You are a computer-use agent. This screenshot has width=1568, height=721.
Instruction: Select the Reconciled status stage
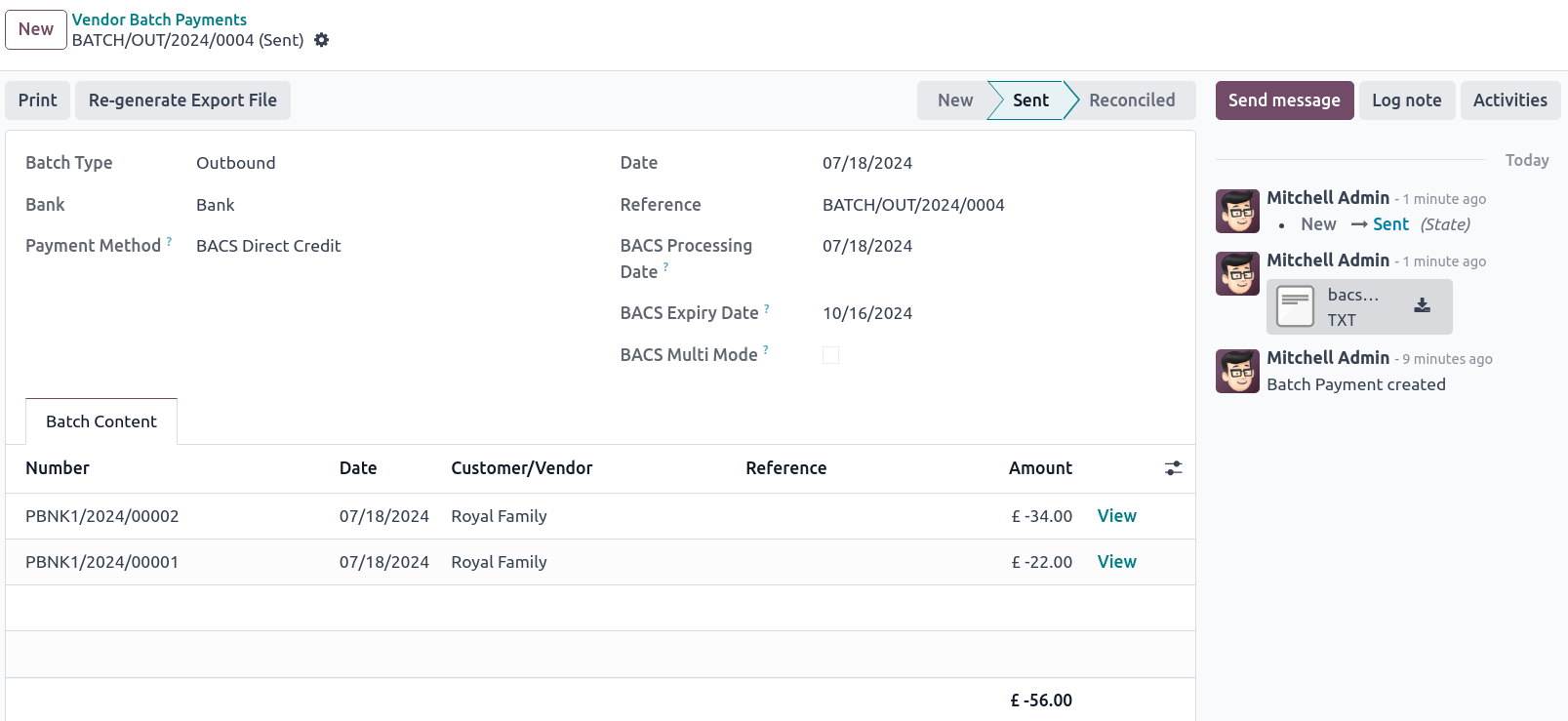point(1131,100)
